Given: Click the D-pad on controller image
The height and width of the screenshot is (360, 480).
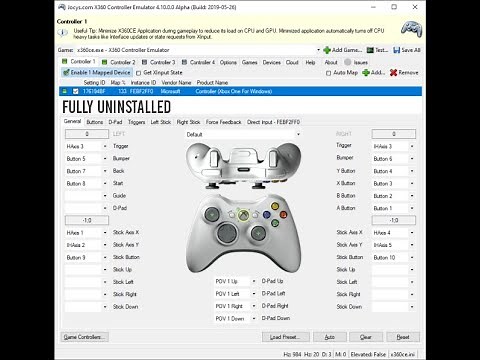Looking at the screenshot, I should coord(227,233).
